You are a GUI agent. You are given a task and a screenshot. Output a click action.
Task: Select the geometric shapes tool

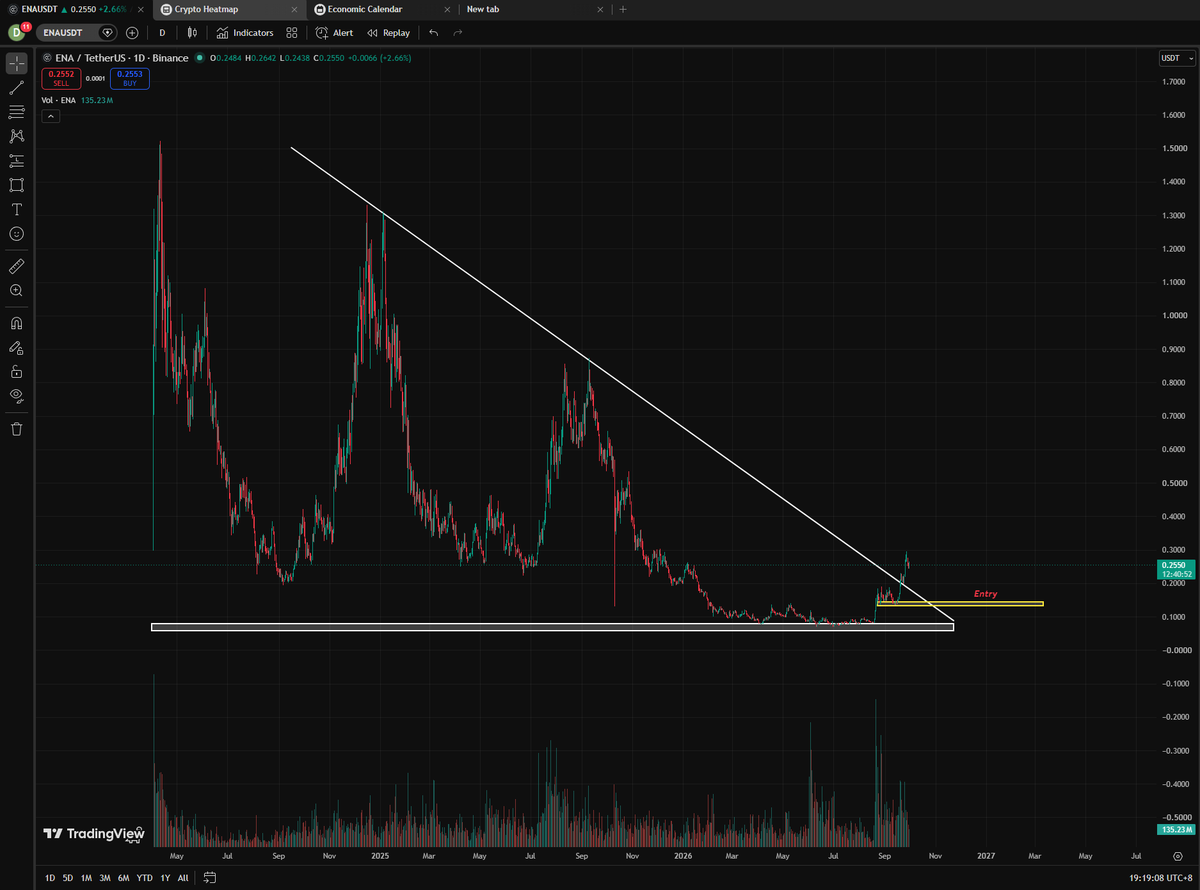click(16, 185)
